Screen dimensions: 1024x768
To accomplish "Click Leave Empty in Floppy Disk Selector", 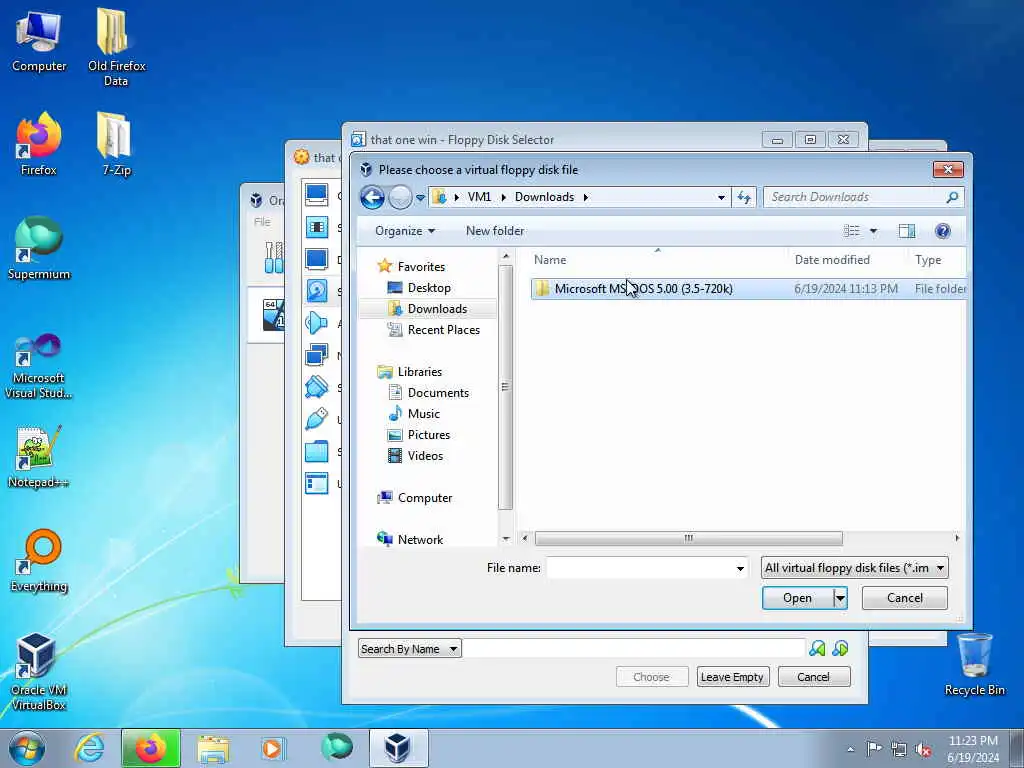I will (x=733, y=677).
